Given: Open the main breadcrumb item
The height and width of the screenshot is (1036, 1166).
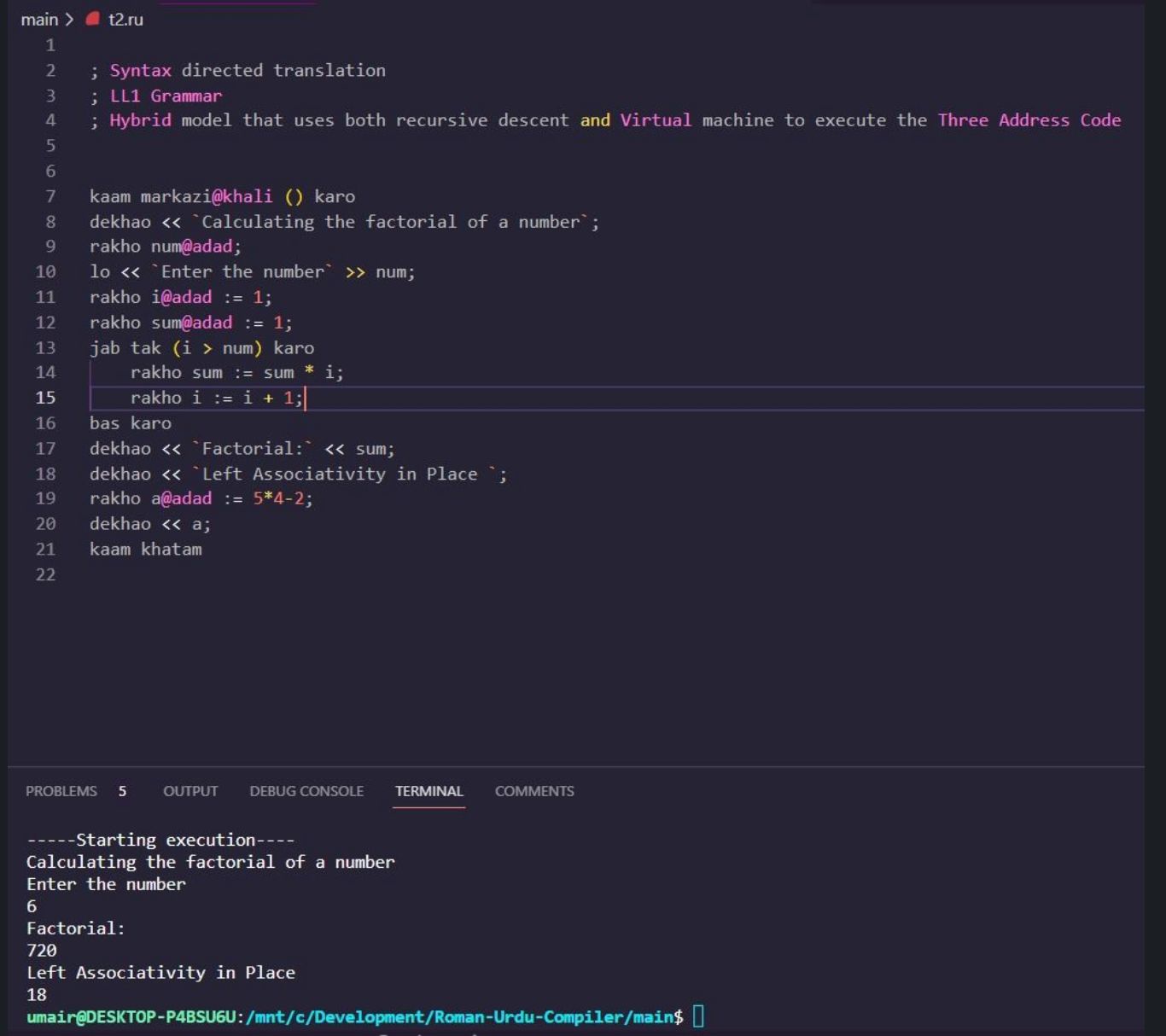Looking at the screenshot, I should 39,19.
